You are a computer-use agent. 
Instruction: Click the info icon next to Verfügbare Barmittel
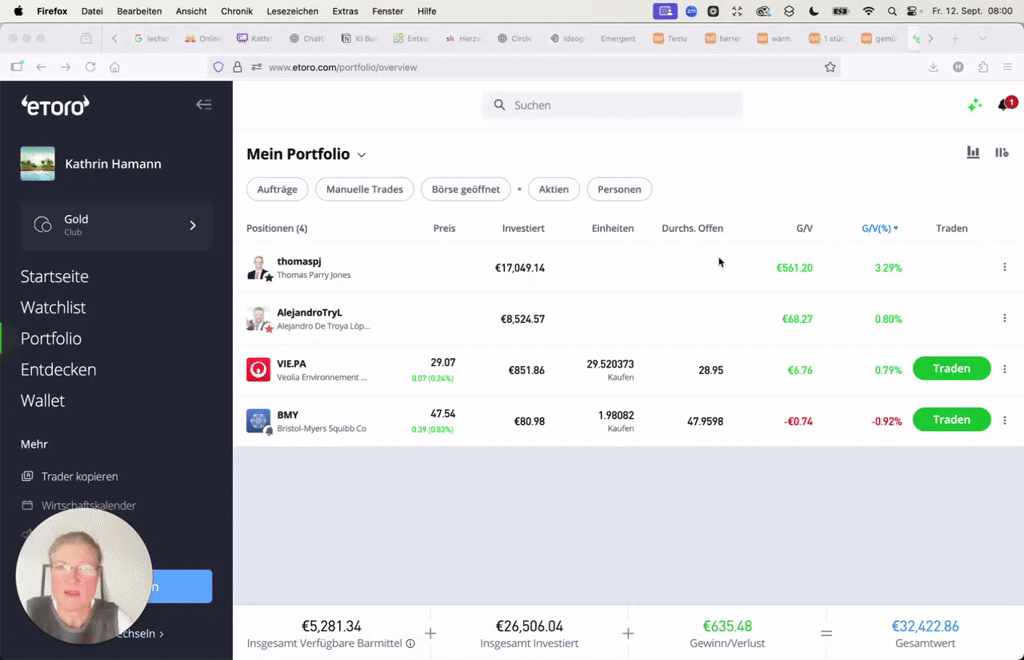[x=410, y=643]
